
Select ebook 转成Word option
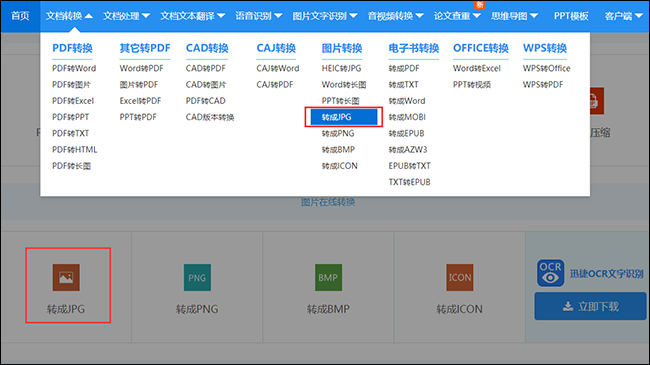click(x=407, y=100)
